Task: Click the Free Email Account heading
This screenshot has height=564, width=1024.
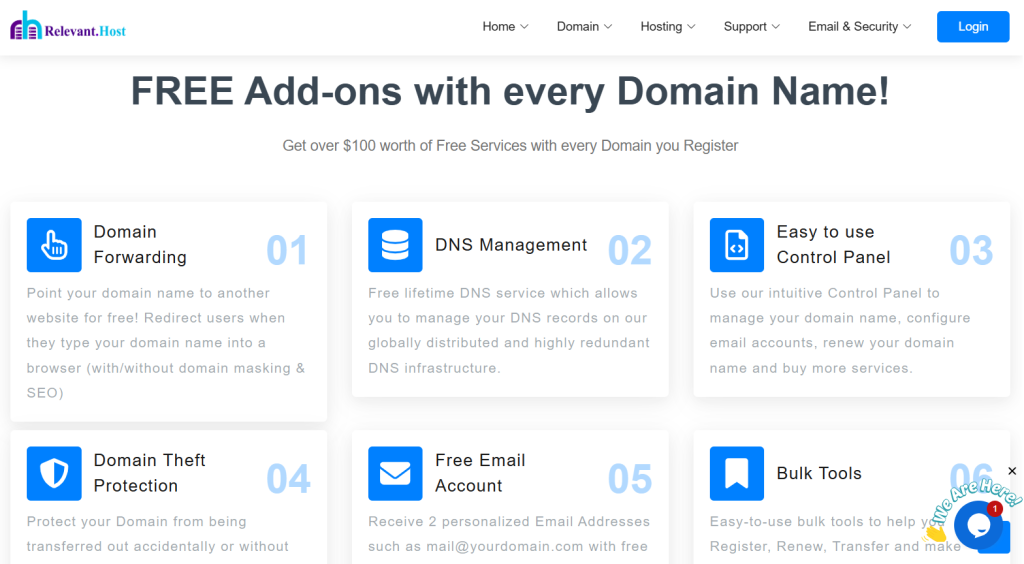Action: tap(480, 473)
